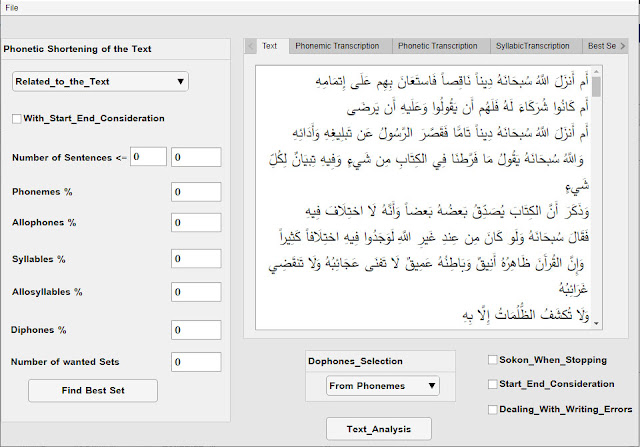Screen dimensions: 640x447
Task: Click the Number of Sentences label
Action: (69, 158)
